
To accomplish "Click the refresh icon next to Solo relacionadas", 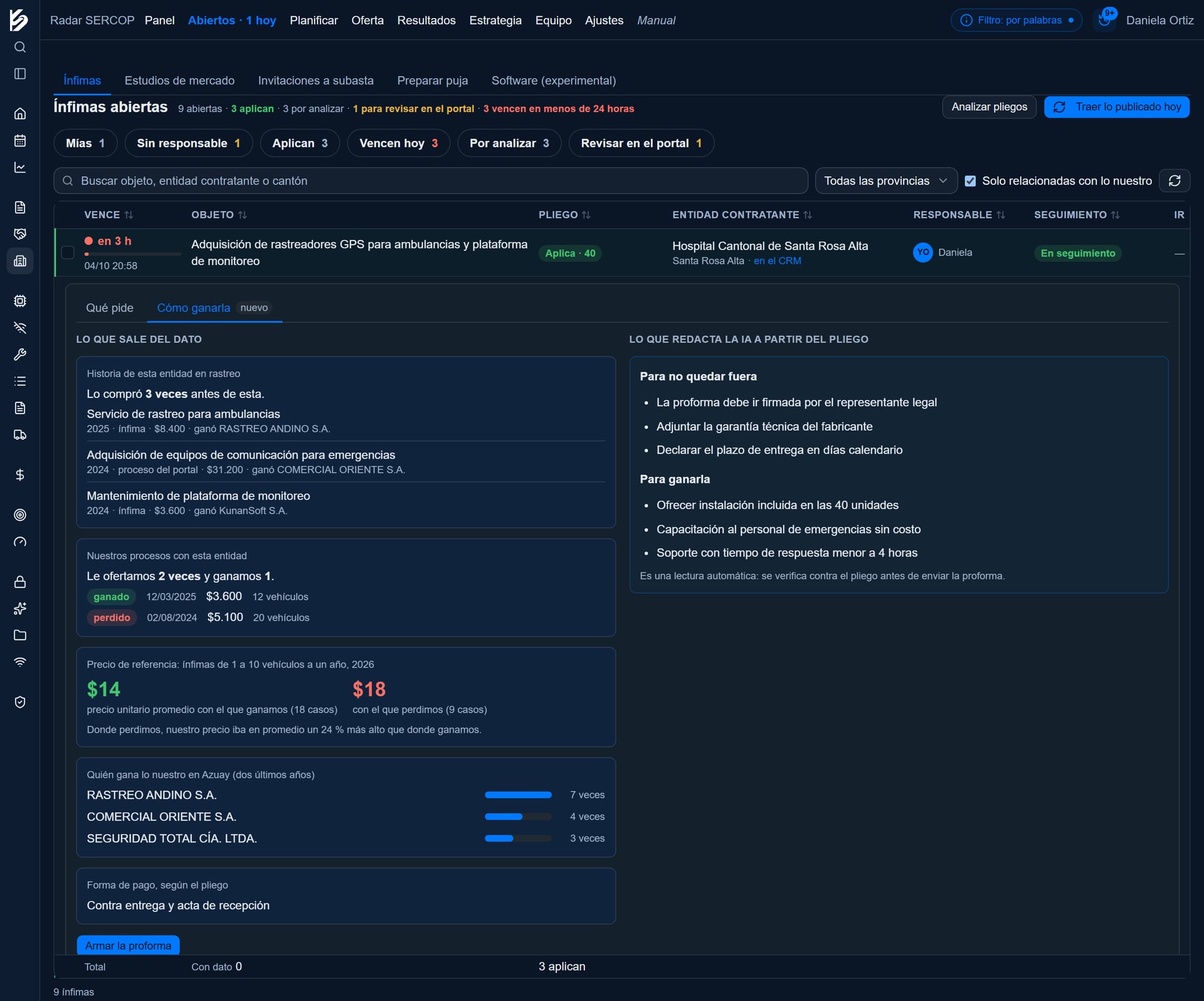I will 1175,181.
